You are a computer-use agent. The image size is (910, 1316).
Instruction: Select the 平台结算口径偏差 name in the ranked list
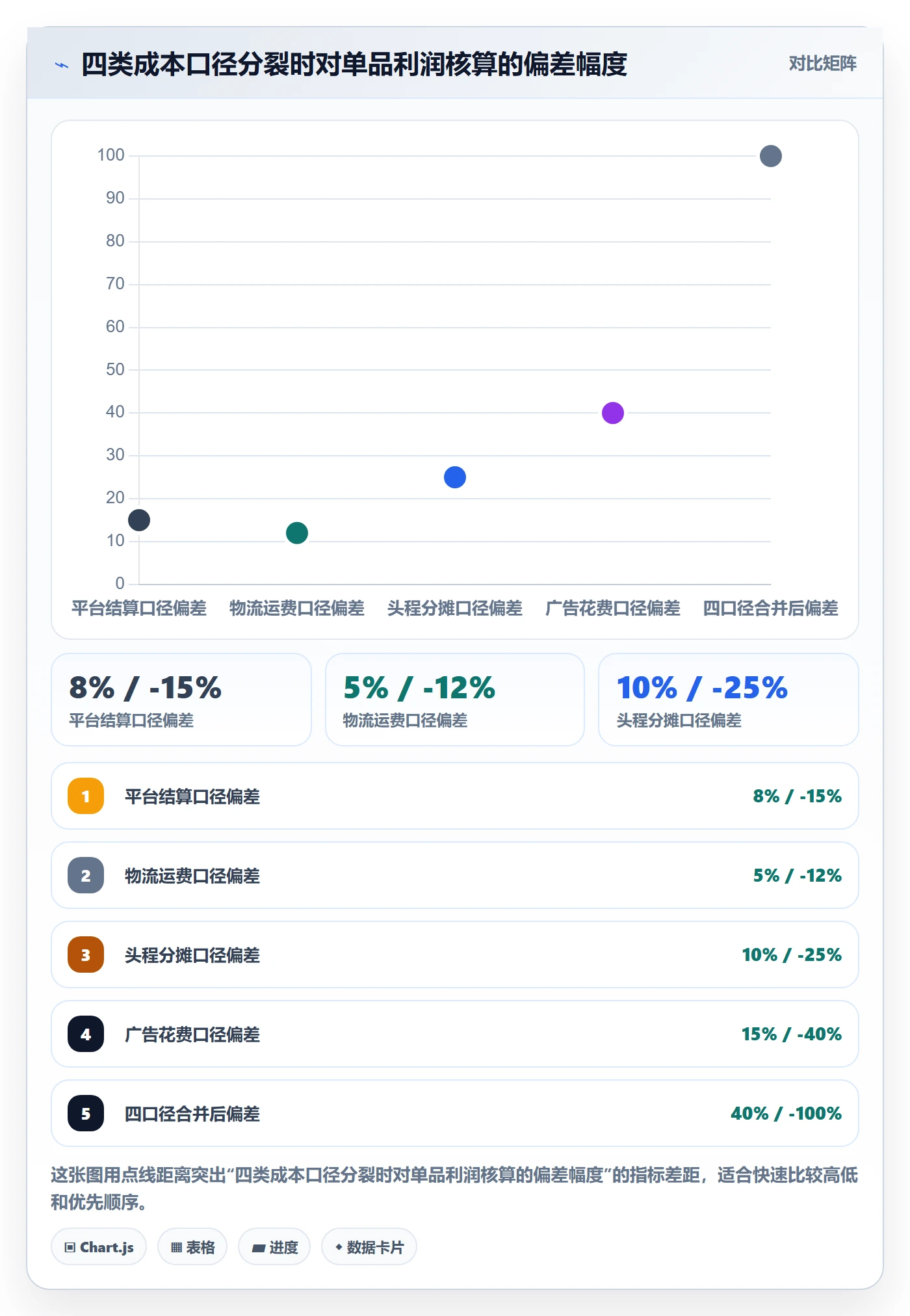coord(192,796)
